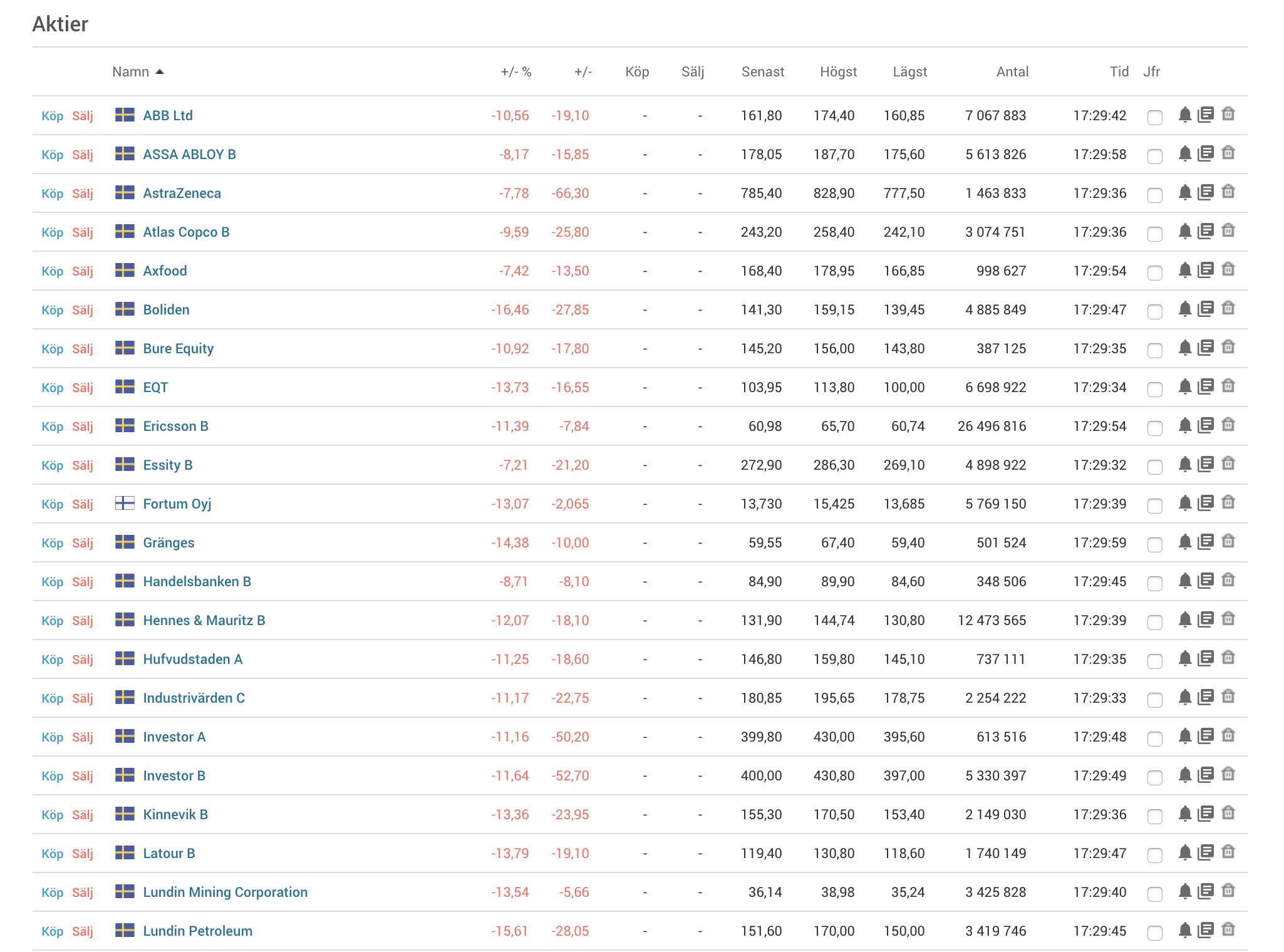Check the Jfr box for Ericsson B

1154,428
